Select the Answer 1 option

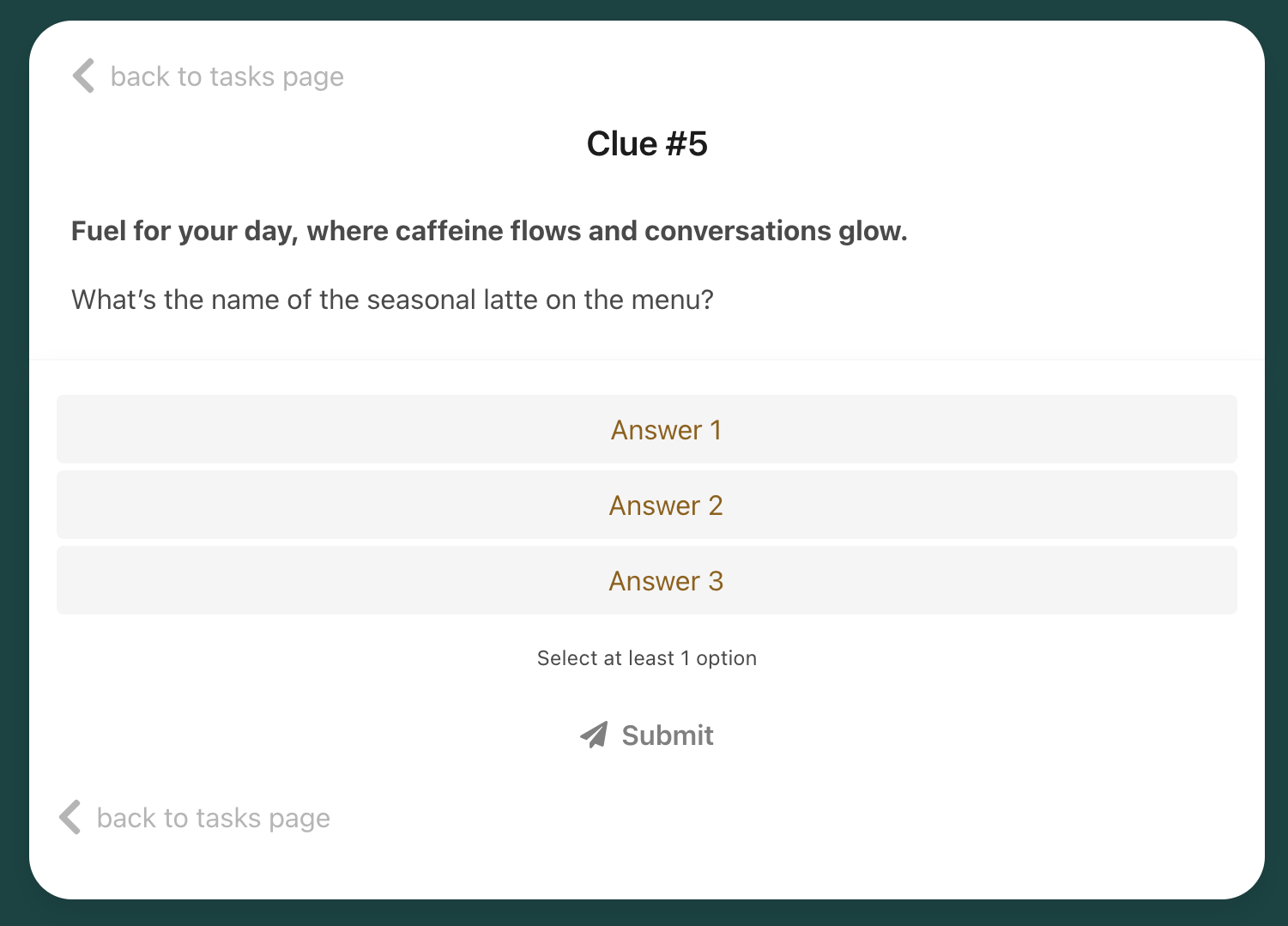coord(647,429)
